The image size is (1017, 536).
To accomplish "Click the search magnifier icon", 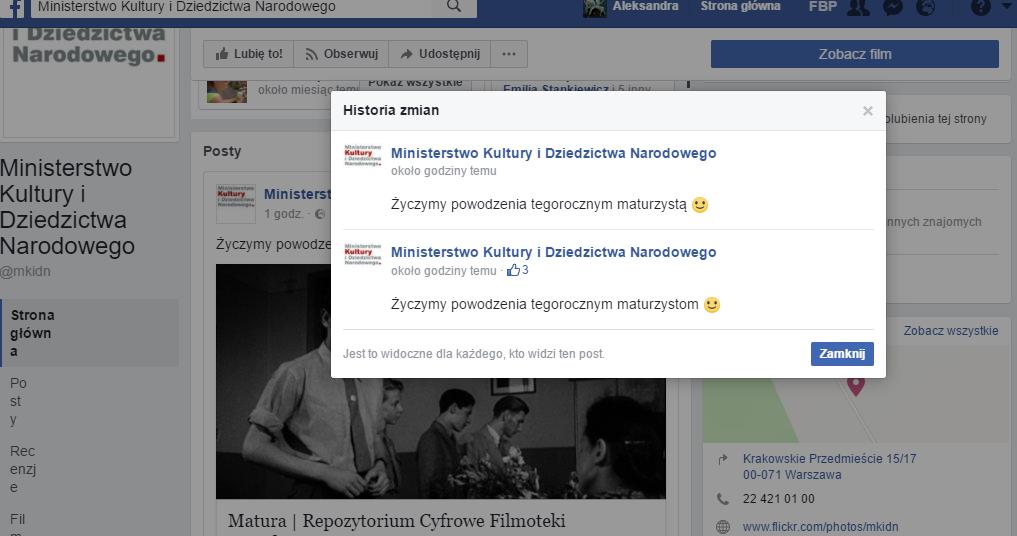I will click(454, 6).
